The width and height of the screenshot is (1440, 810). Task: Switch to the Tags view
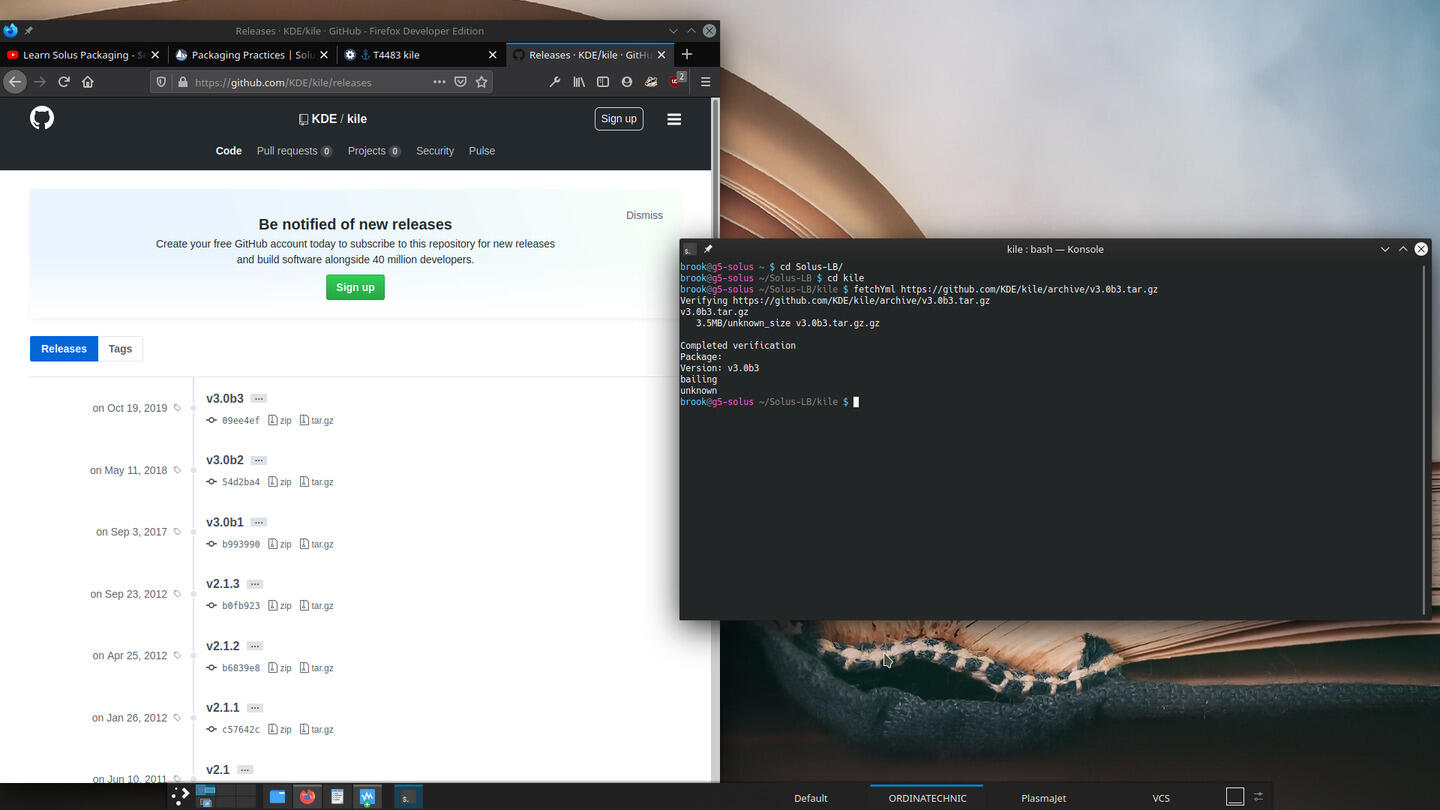point(120,349)
